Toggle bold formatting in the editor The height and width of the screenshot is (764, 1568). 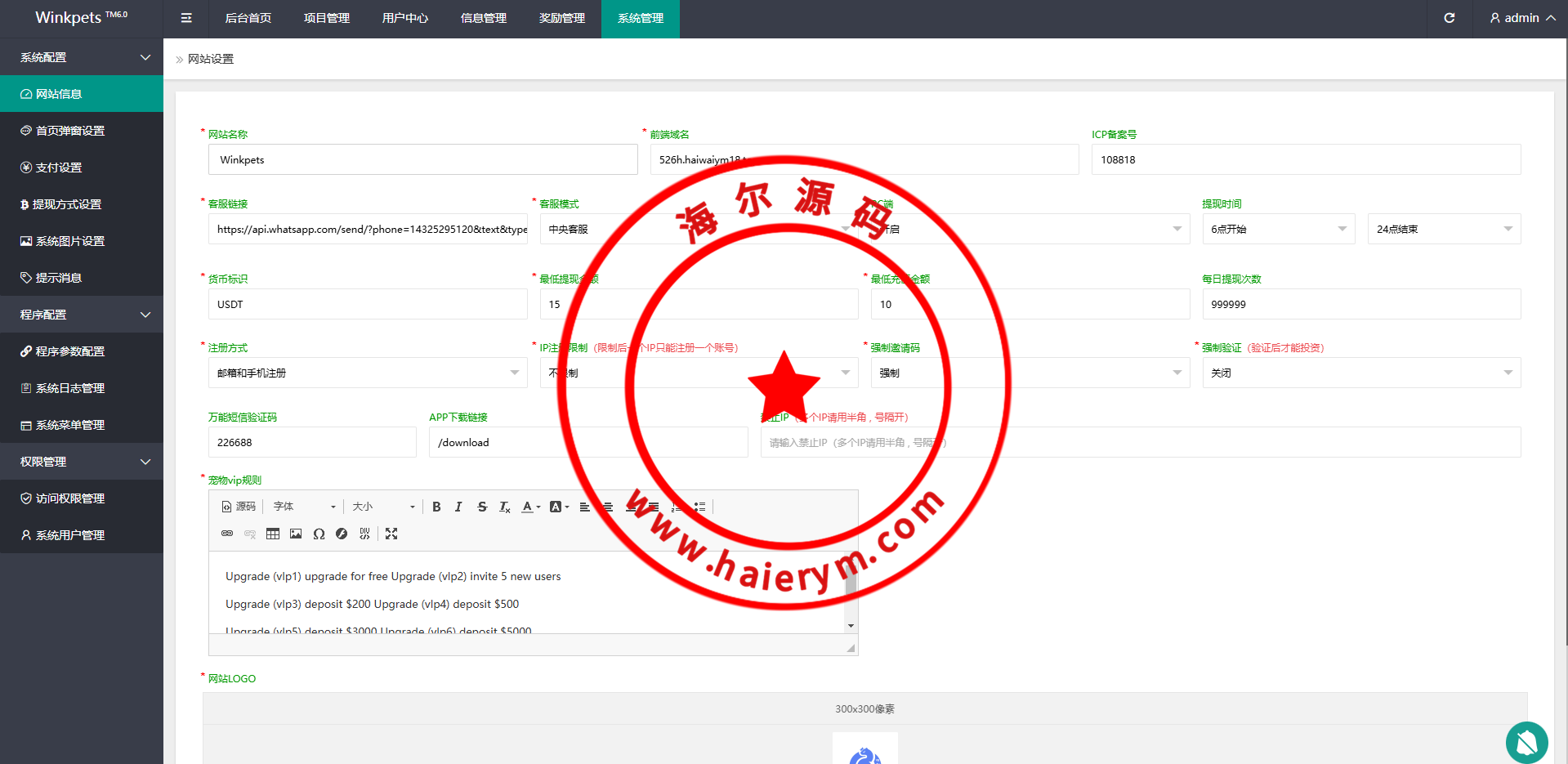coord(436,507)
